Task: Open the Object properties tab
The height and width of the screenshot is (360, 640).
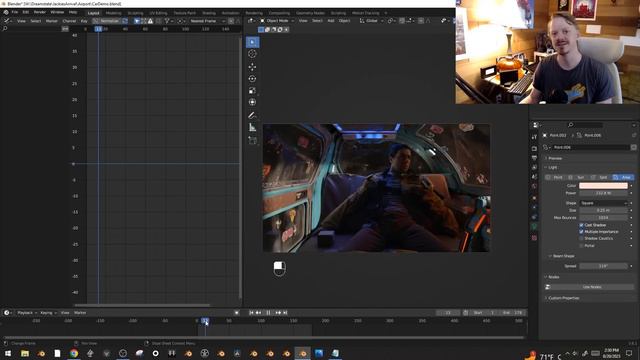Action: tap(534, 198)
